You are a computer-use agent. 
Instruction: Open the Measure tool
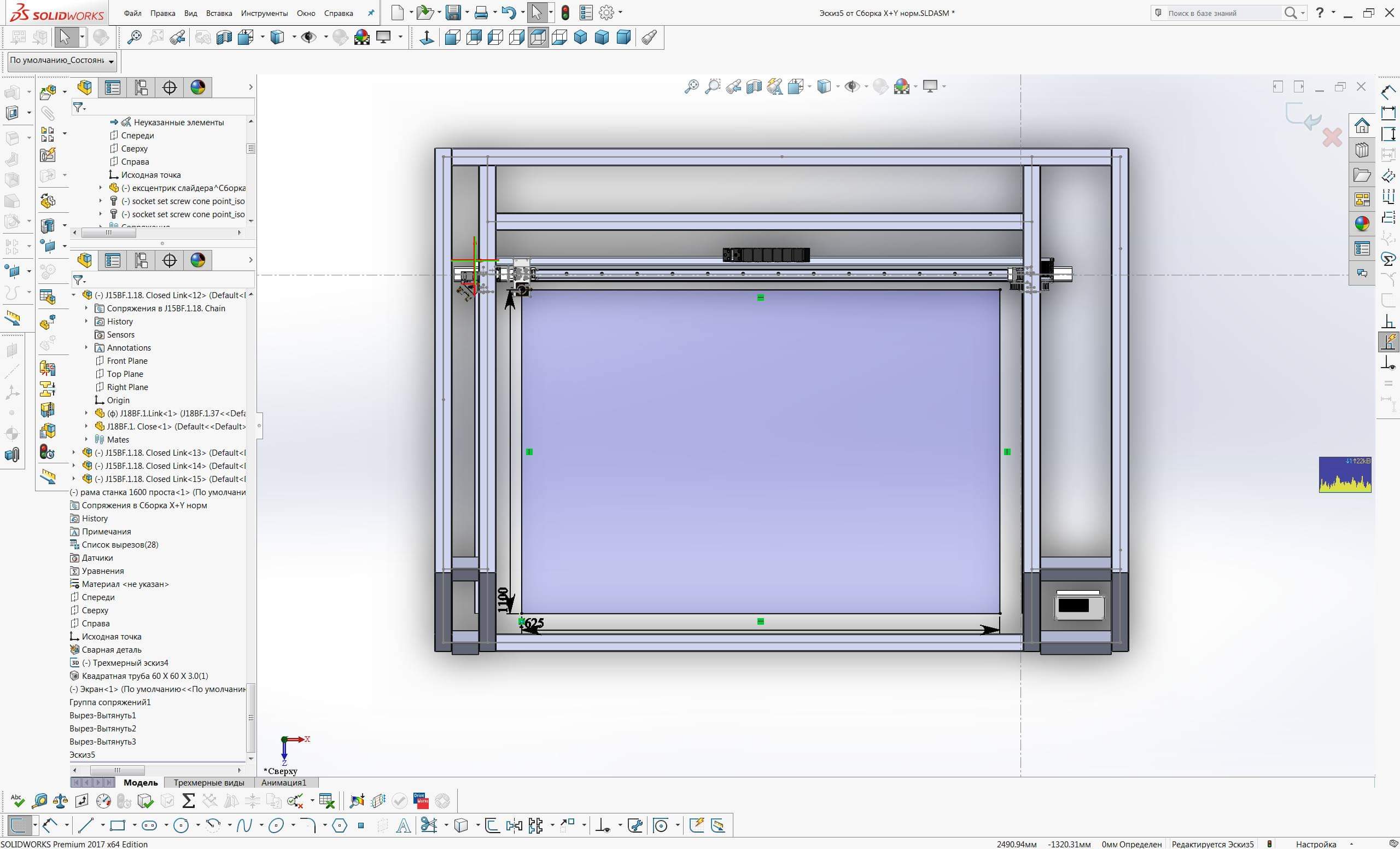[40, 801]
